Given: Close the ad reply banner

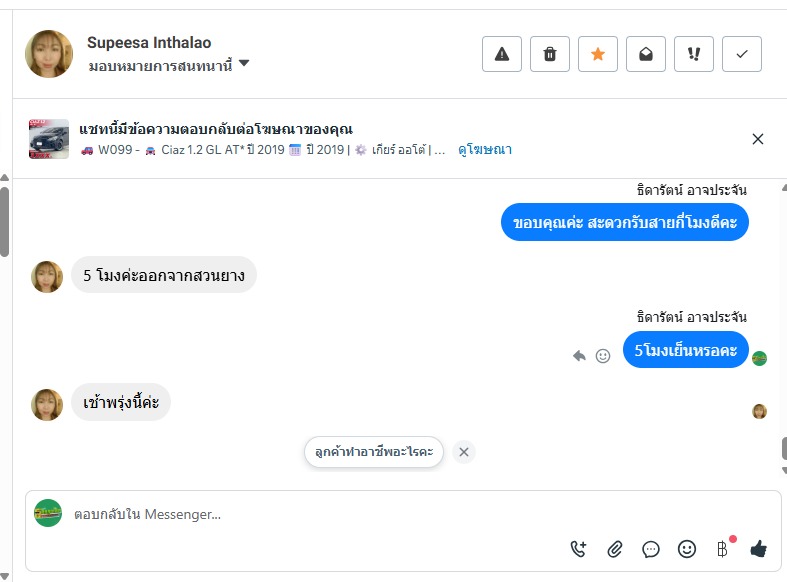Looking at the screenshot, I should (758, 139).
